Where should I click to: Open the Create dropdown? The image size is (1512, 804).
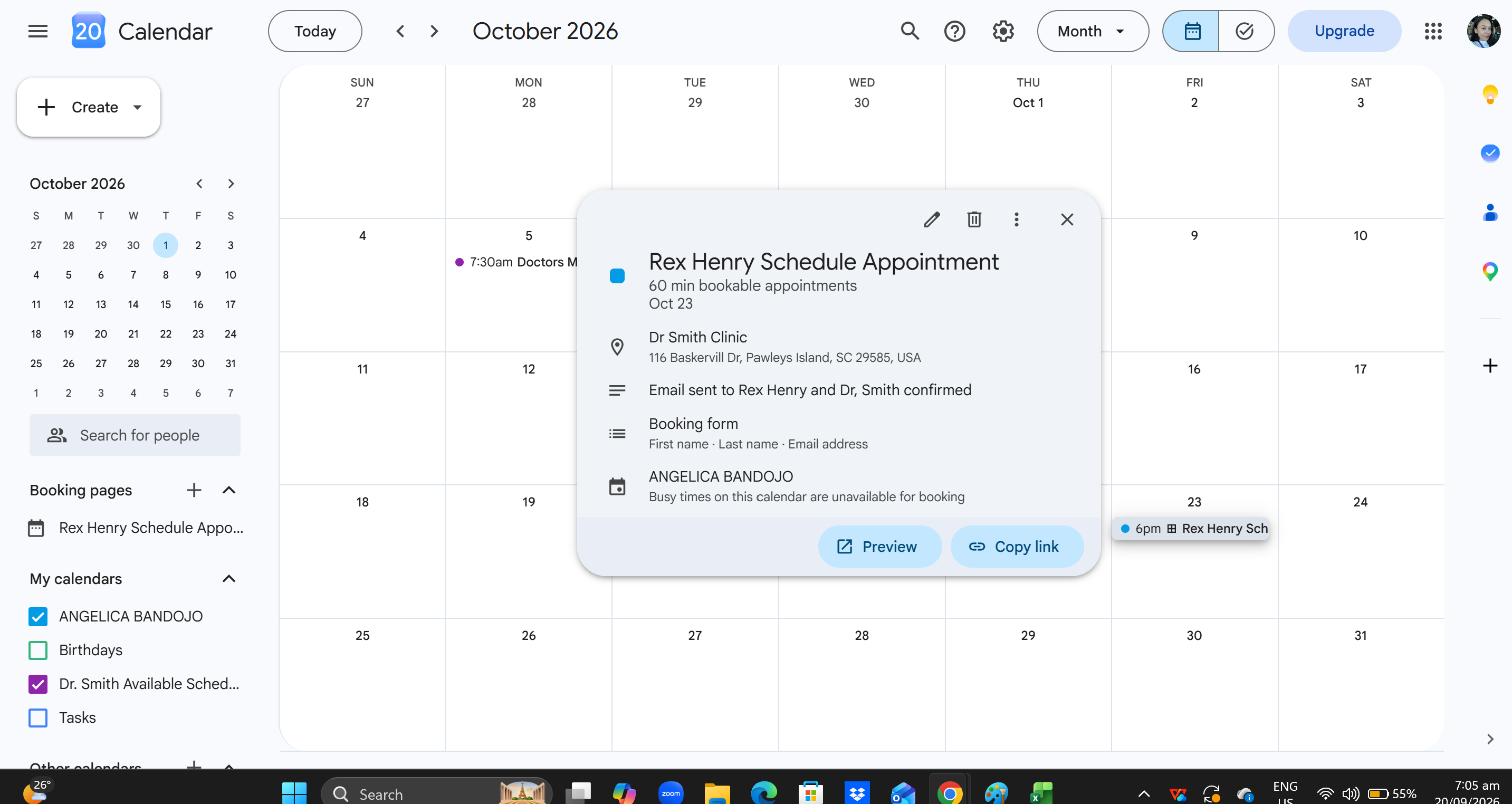pyautogui.click(x=89, y=108)
